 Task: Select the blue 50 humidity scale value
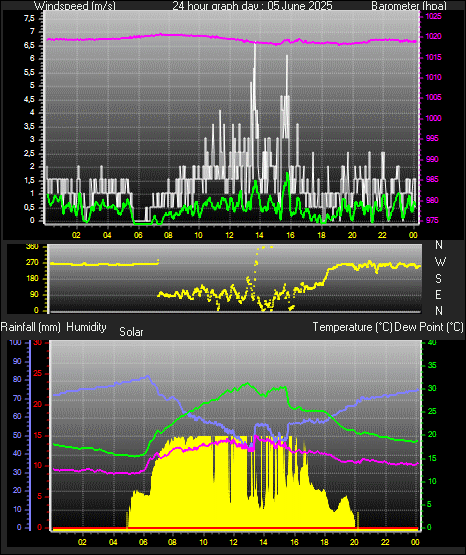(x=17, y=435)
